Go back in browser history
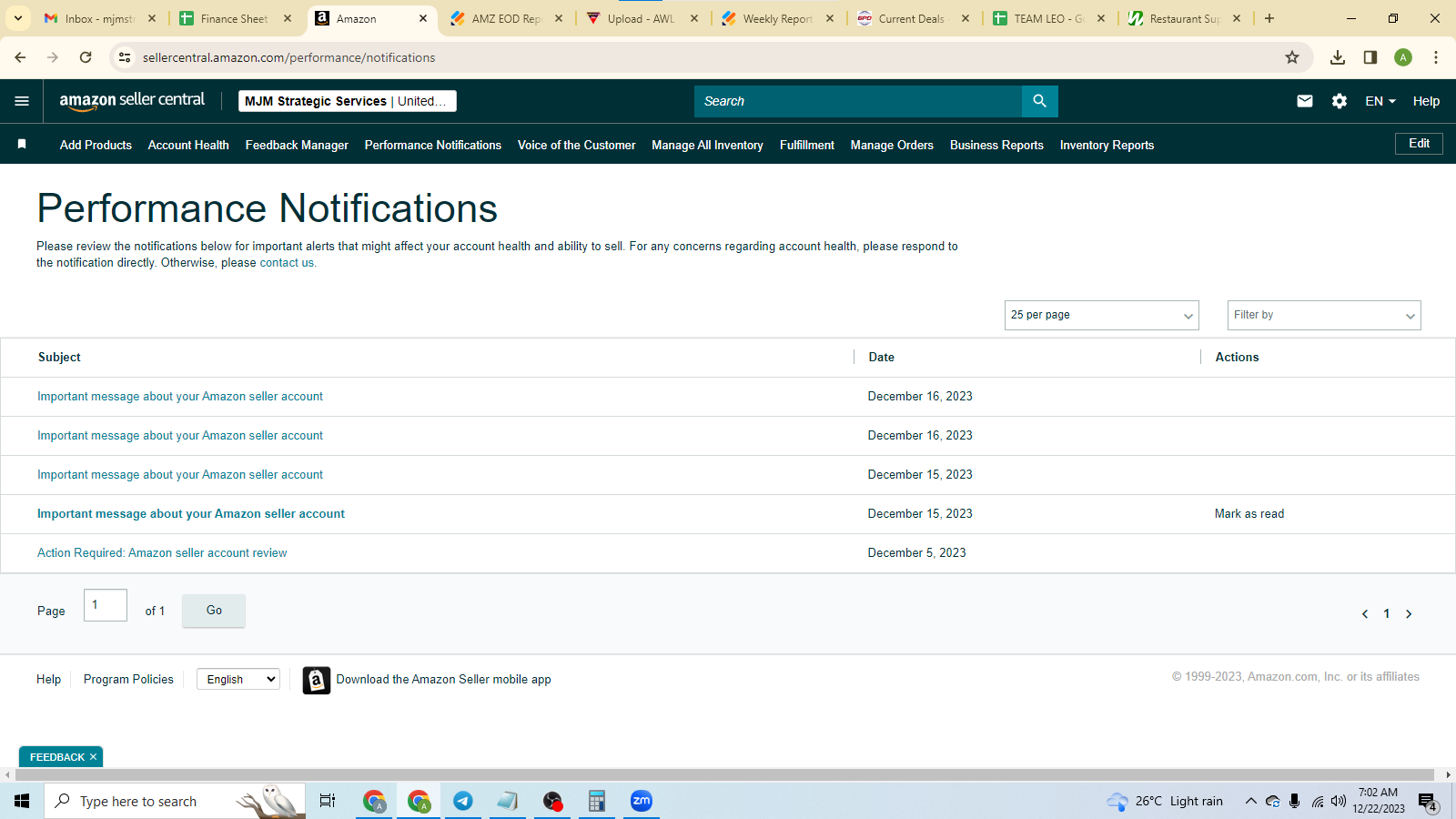Image resolution: width=1456 pixels, height=819 pixels. pyautogui.click(x=20, y=57)
